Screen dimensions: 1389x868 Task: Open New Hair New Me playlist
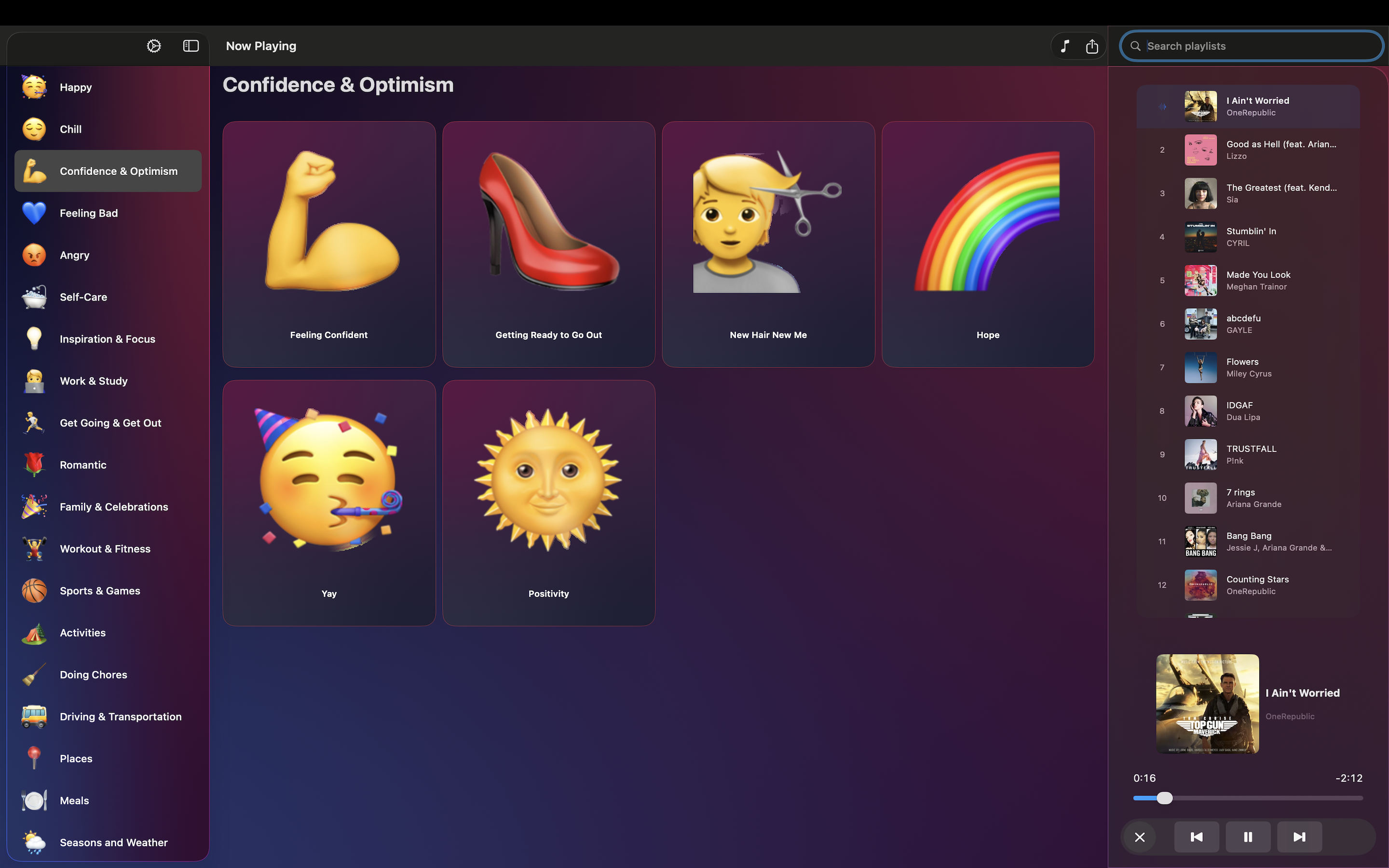(x=768, y=244)
